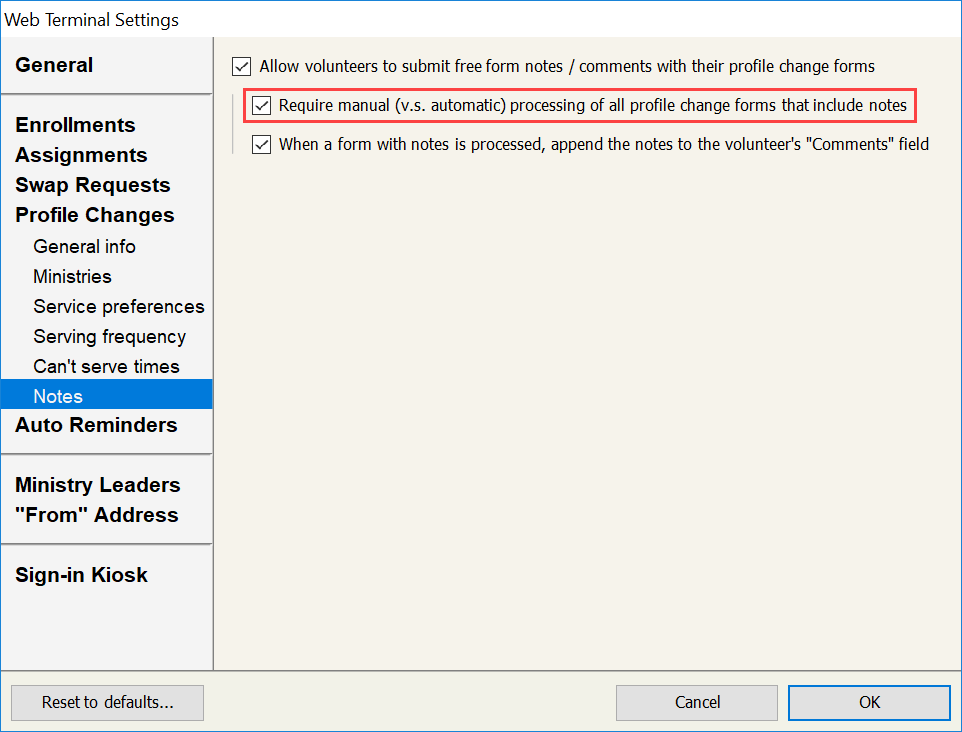The width and height of the screenshot is (962, 732).
Task: Toggle Require manual processing of forms checkbox
Action: click(262, 105)
